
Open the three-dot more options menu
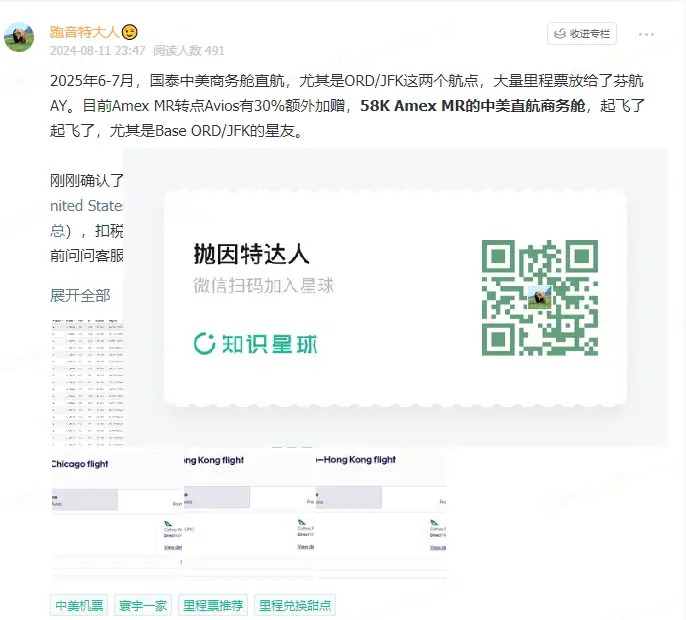[646, 34]
